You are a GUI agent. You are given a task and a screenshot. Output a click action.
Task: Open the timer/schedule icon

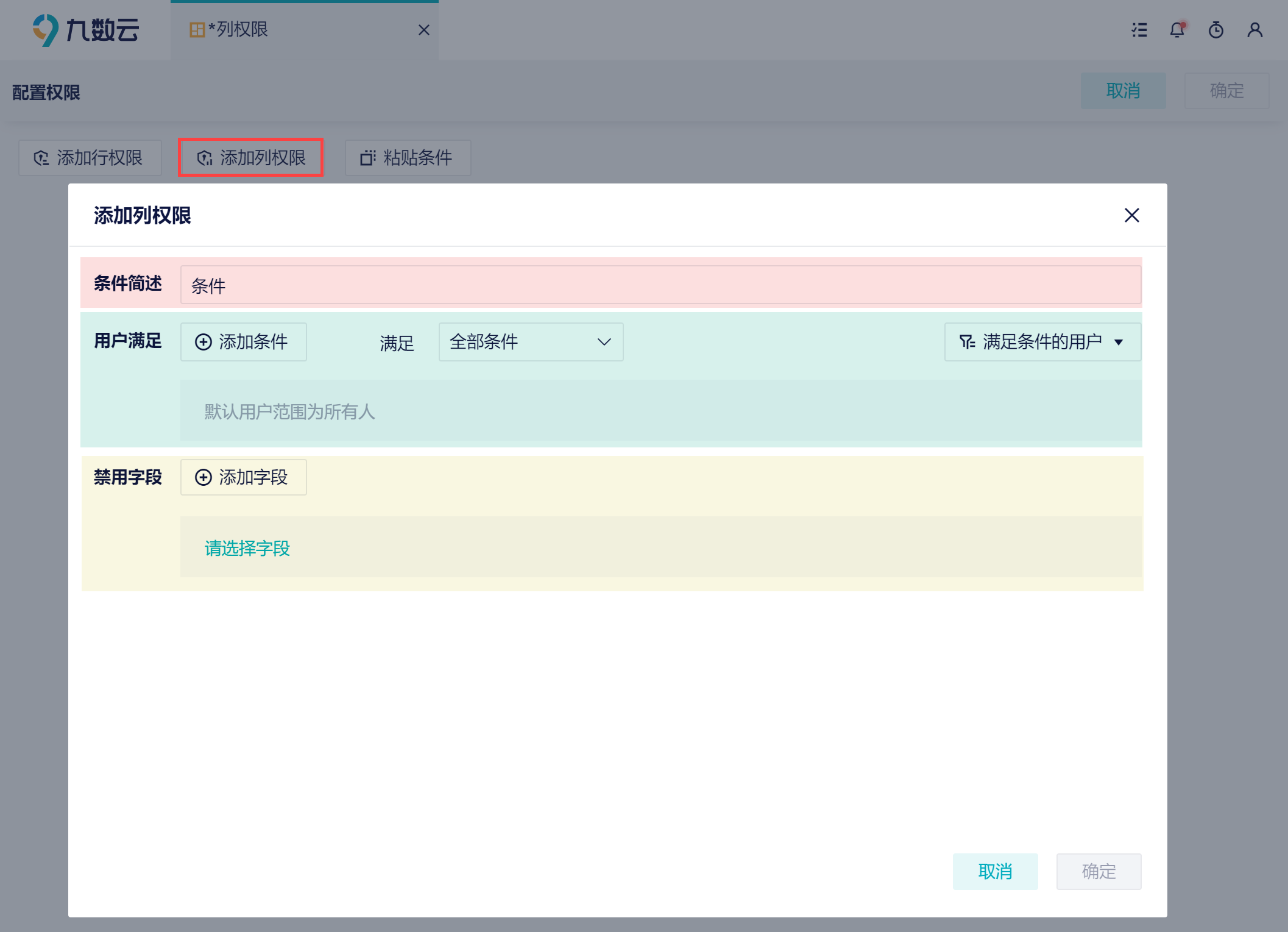point(1216,30)
